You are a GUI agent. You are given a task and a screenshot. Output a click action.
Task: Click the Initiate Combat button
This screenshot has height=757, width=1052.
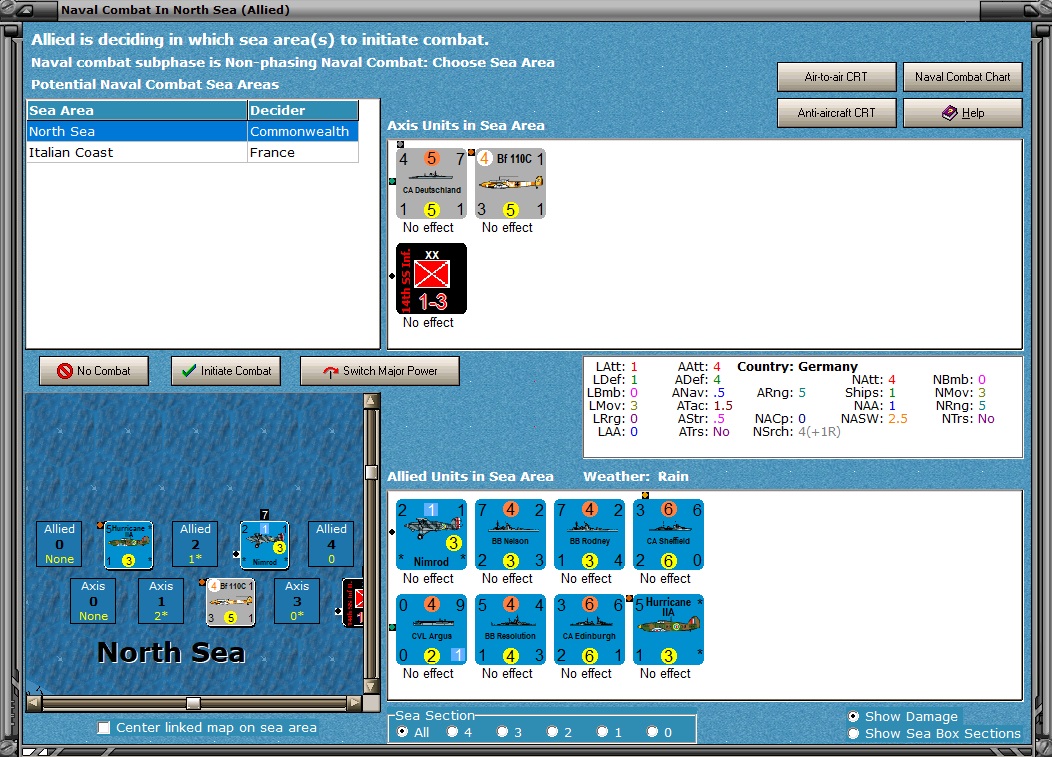226,370
